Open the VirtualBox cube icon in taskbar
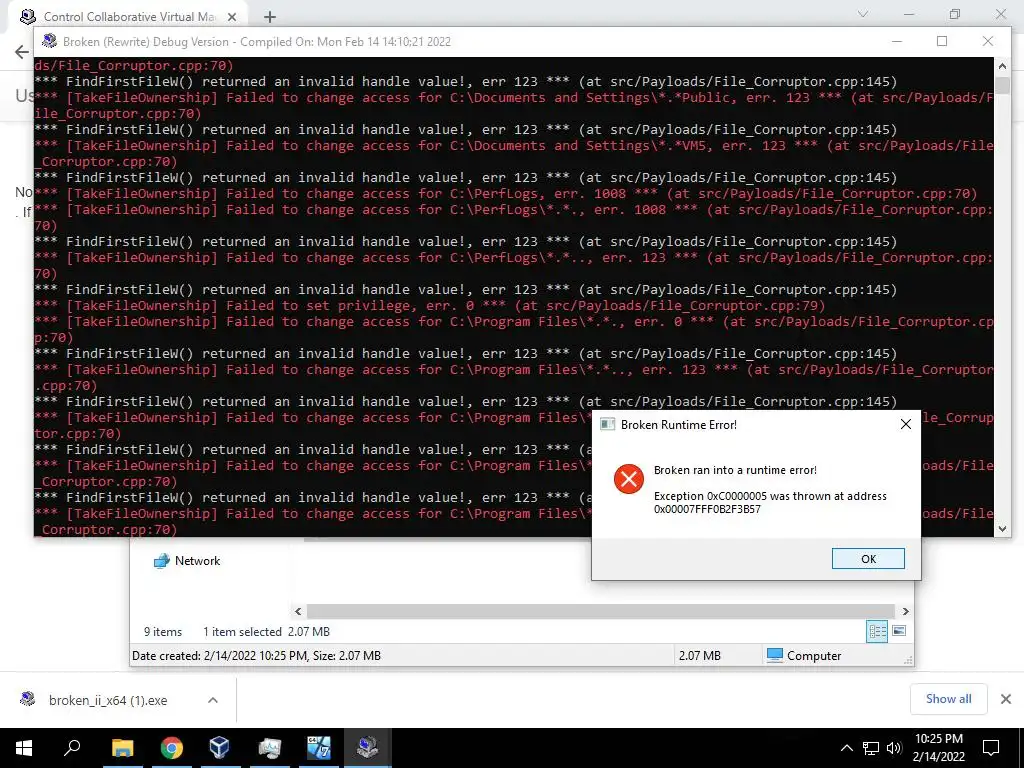Image resolution: width=1024 pixels, height=768 pixels. (219, 748)
